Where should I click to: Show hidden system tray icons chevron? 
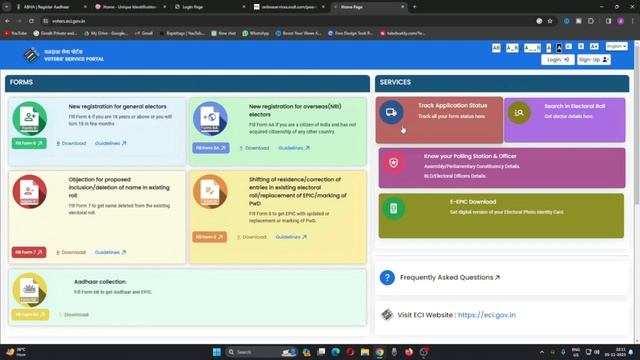coord(542,352)
